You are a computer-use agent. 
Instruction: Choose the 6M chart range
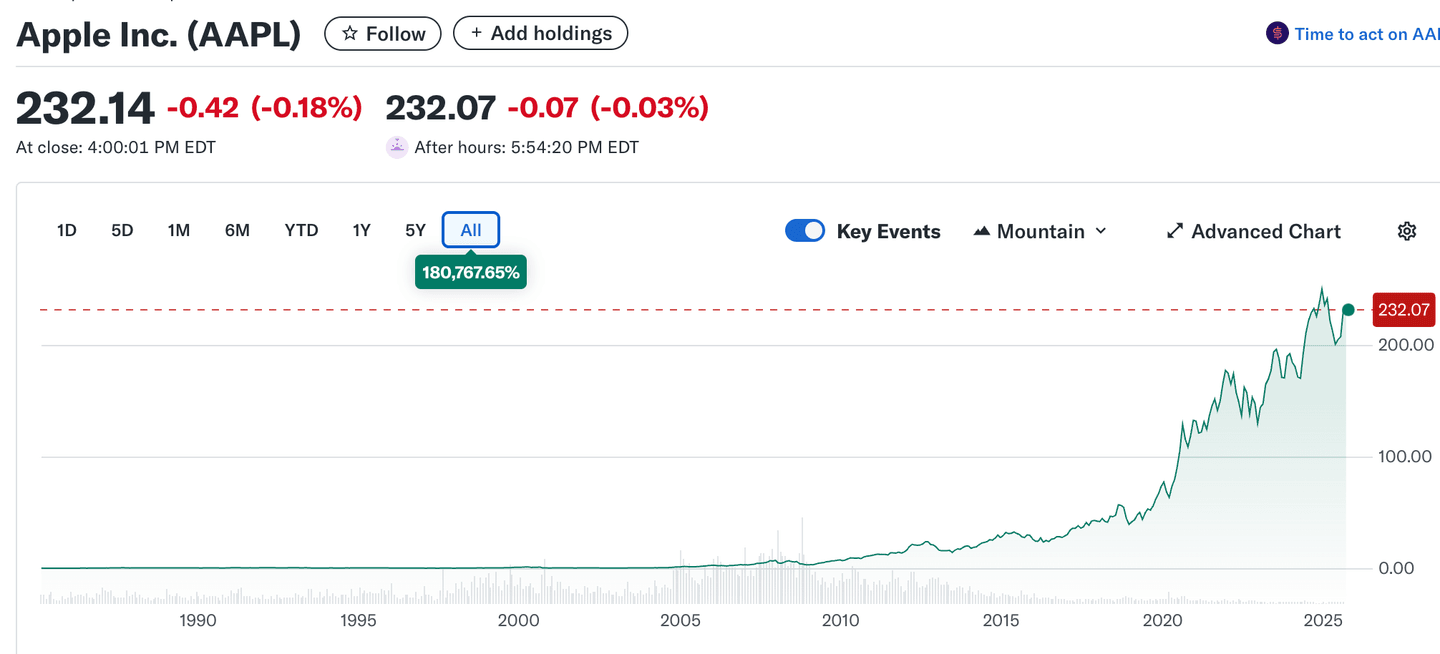click(x=237, y=231)
